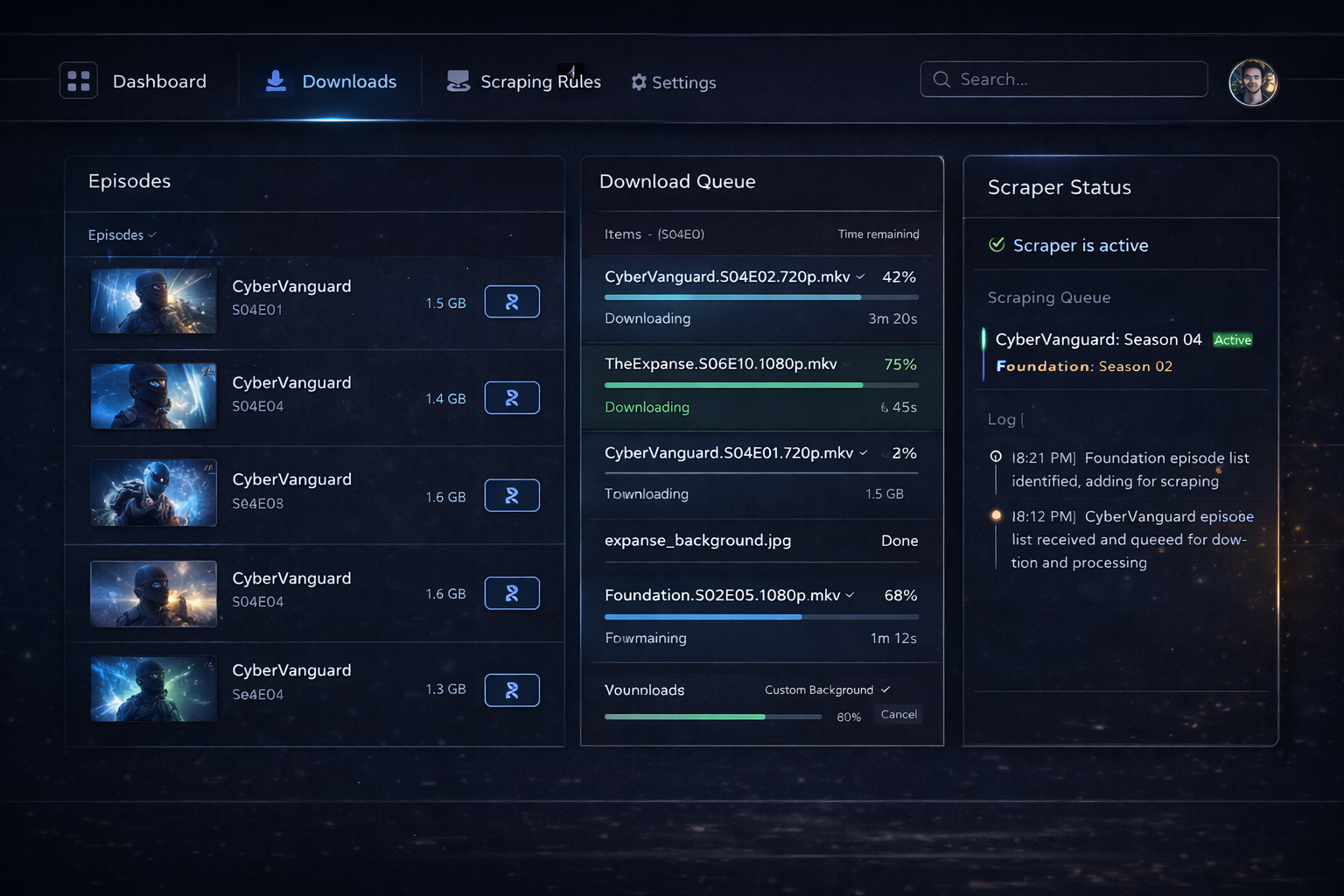
Task: Toggle Active badge on CyberVanguard Season 04
Action: coord(1232,340)
